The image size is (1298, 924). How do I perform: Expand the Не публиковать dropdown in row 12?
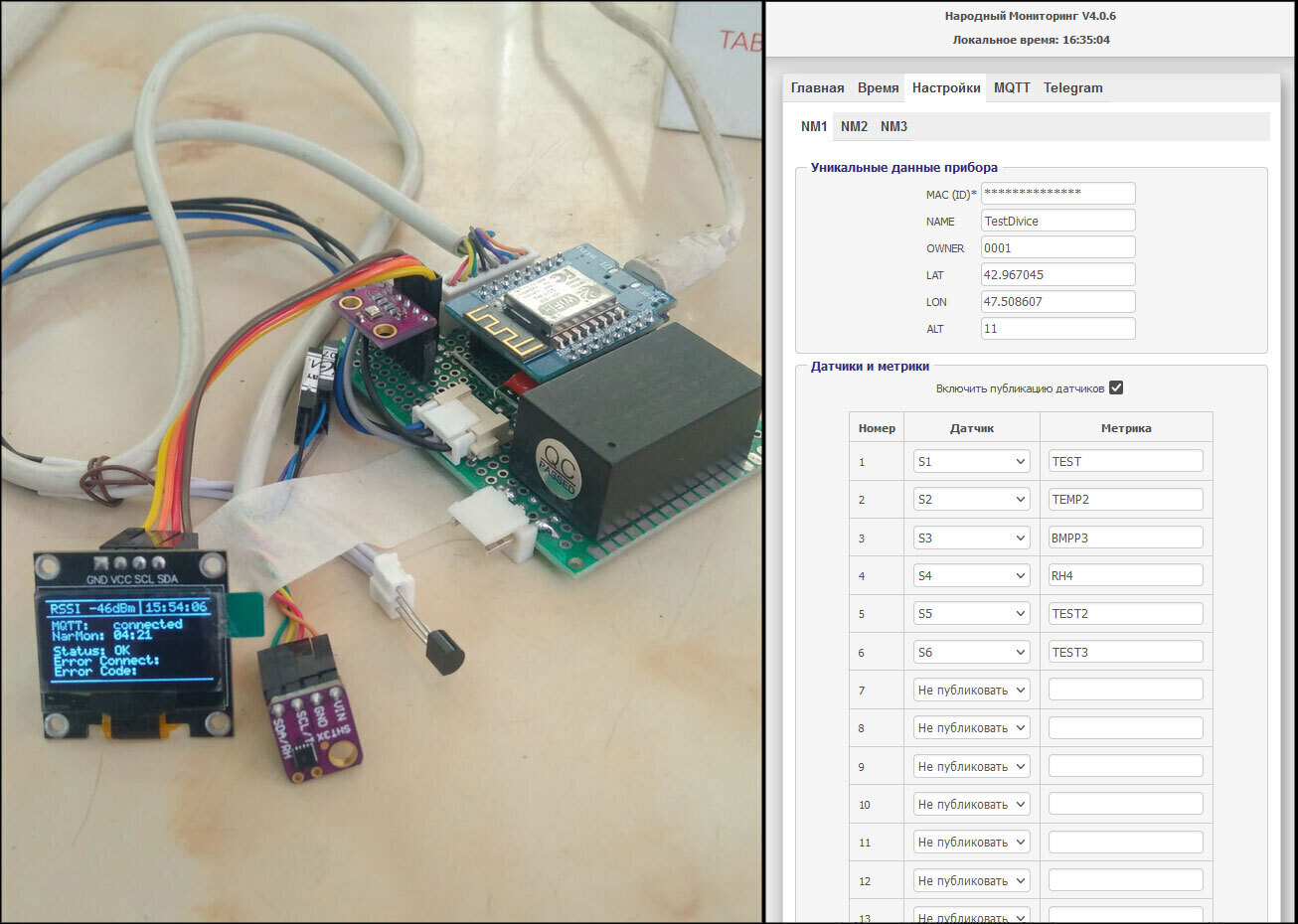[x=971, y=880]
